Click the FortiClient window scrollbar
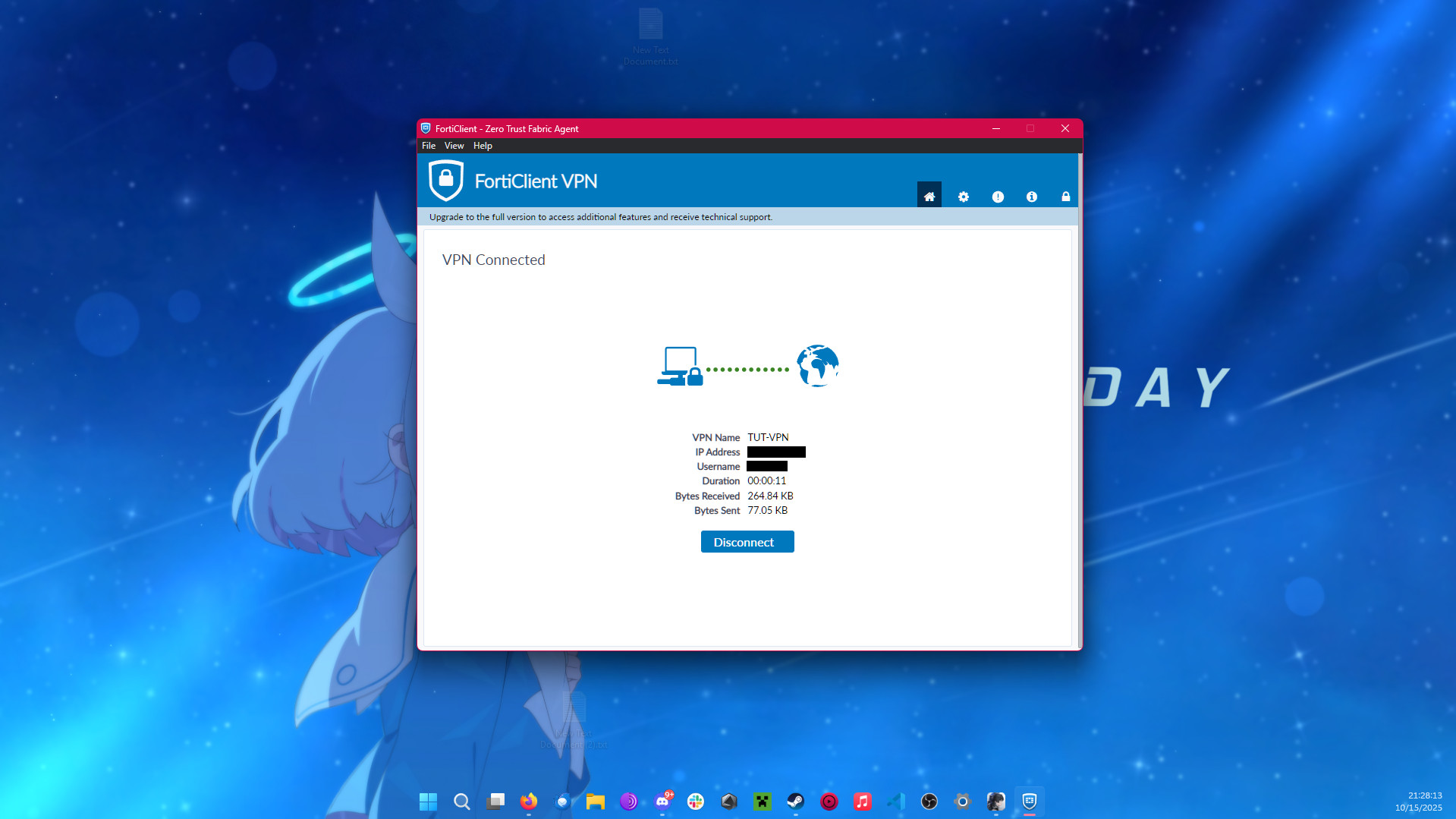Image resolution: width=1456 pixels, height=819 pixels. (1080, 401)
